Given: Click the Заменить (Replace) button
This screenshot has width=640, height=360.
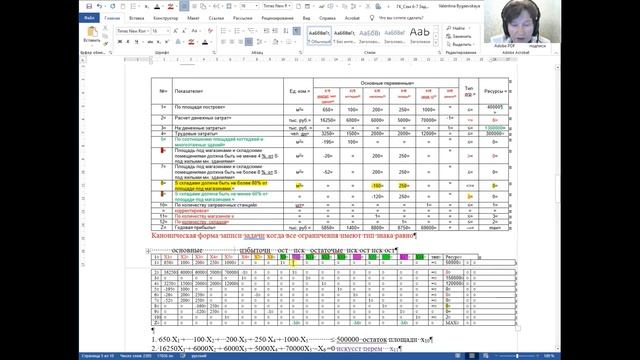Looking at the screenshot, I should [459, 36].
